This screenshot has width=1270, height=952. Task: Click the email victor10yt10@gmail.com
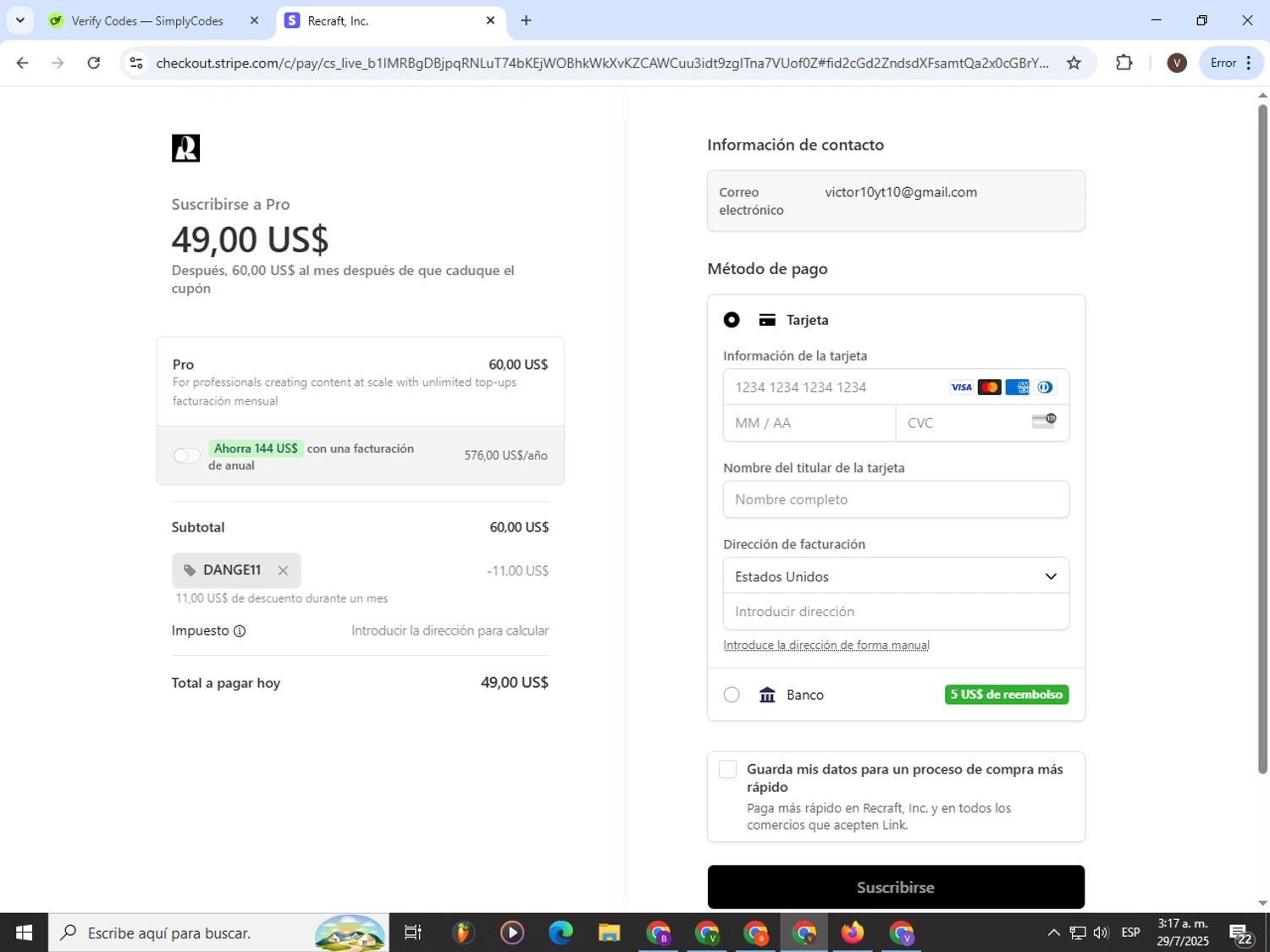901,192
